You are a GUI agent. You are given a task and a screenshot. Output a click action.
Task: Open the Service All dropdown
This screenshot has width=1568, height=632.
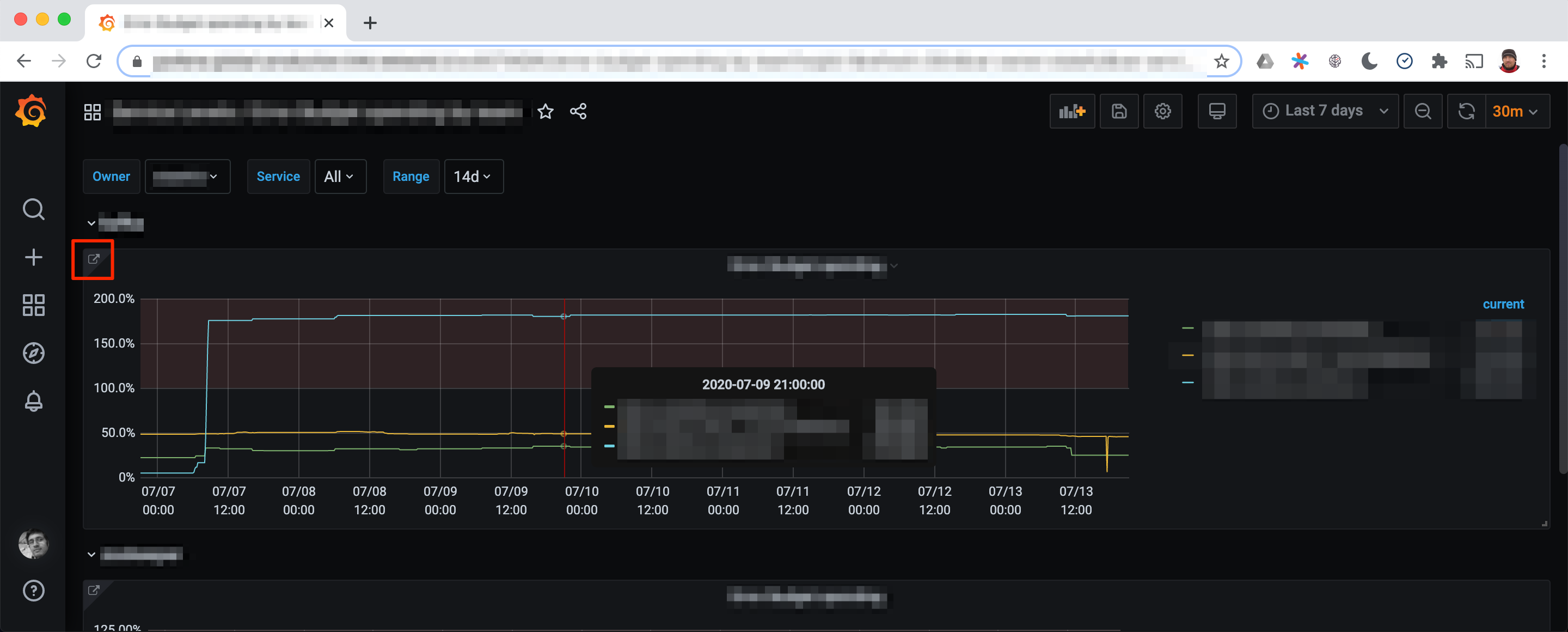point(340,177)
